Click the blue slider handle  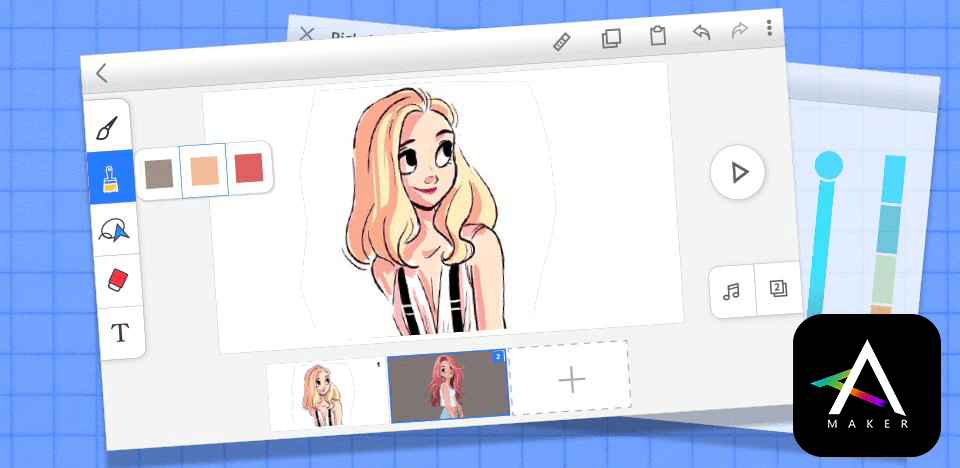coord(828,165)
